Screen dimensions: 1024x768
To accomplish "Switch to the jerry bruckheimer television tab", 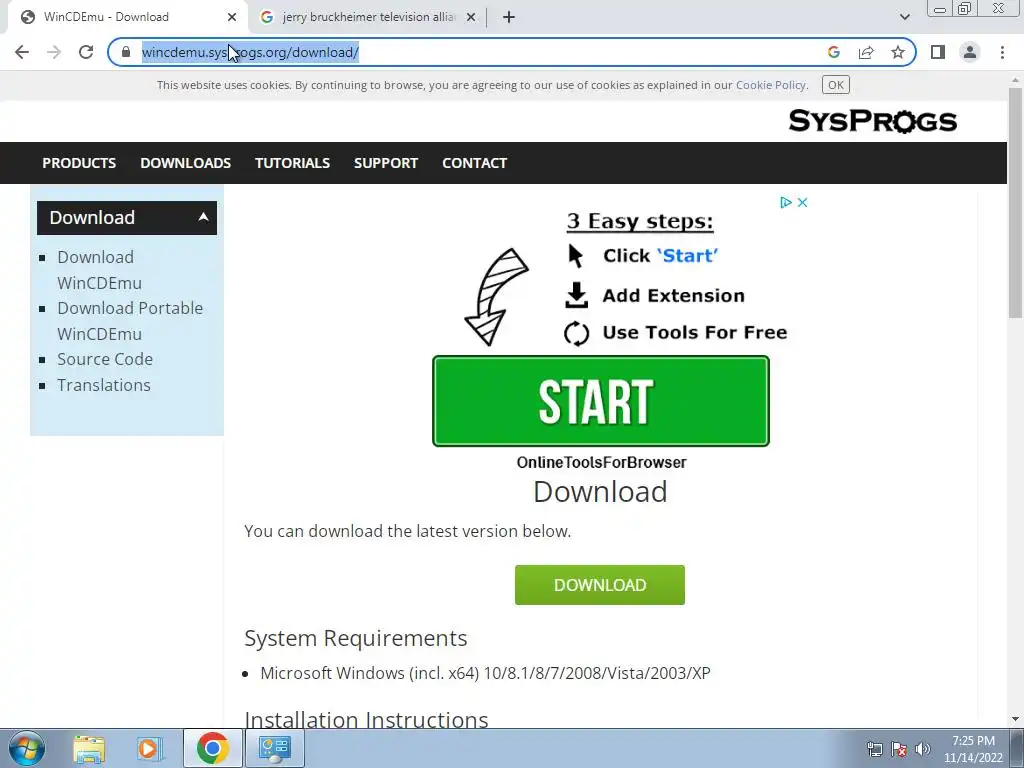I will tap(370, 17).
